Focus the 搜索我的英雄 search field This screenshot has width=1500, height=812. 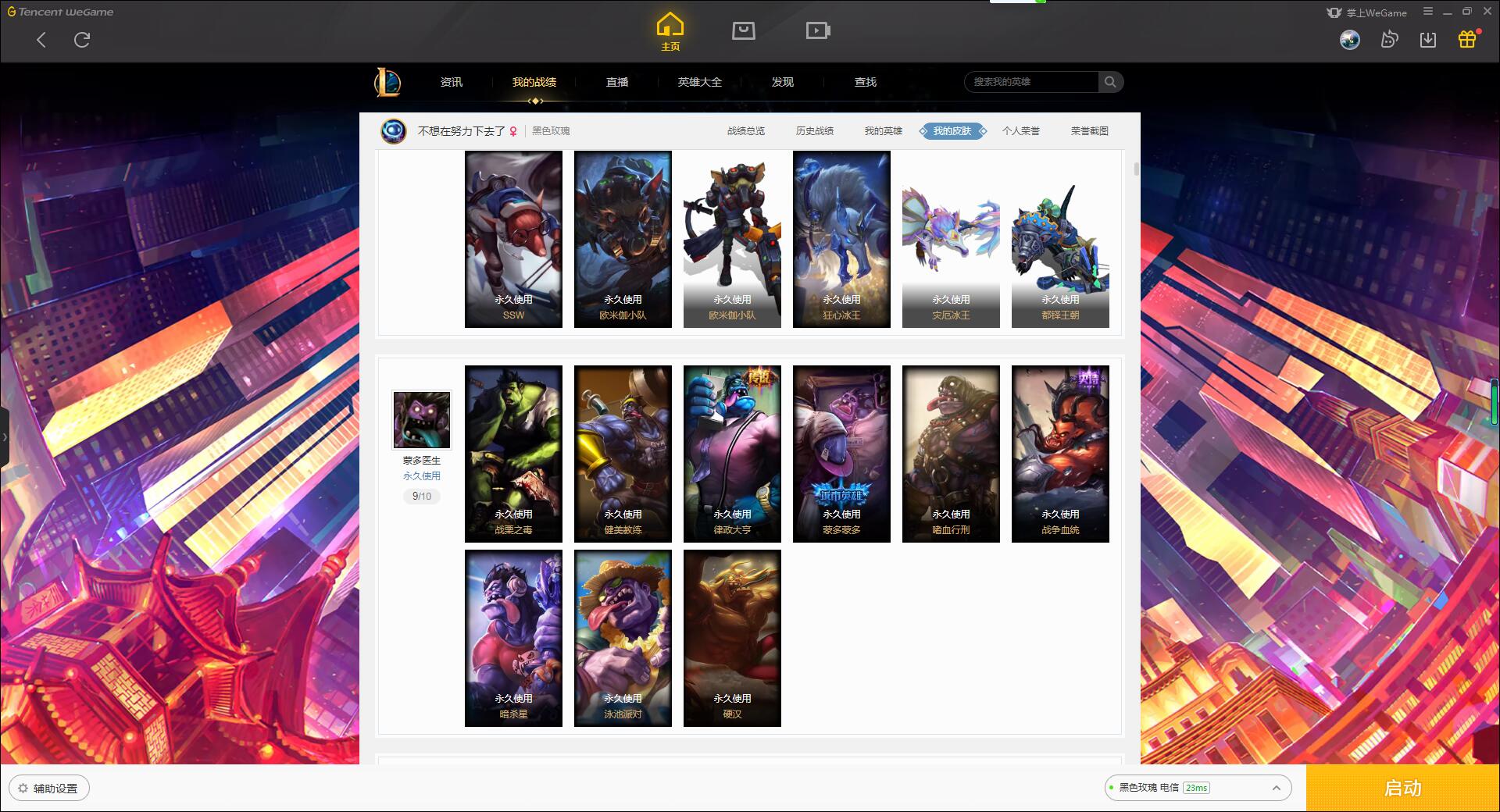tap(1031, 82)
